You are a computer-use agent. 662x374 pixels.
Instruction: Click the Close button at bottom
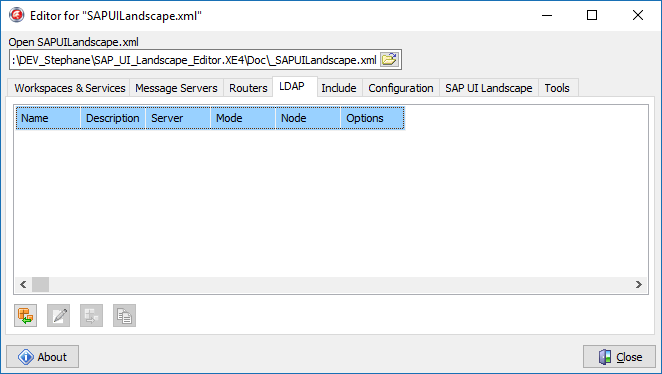click(x=619, y=357)
